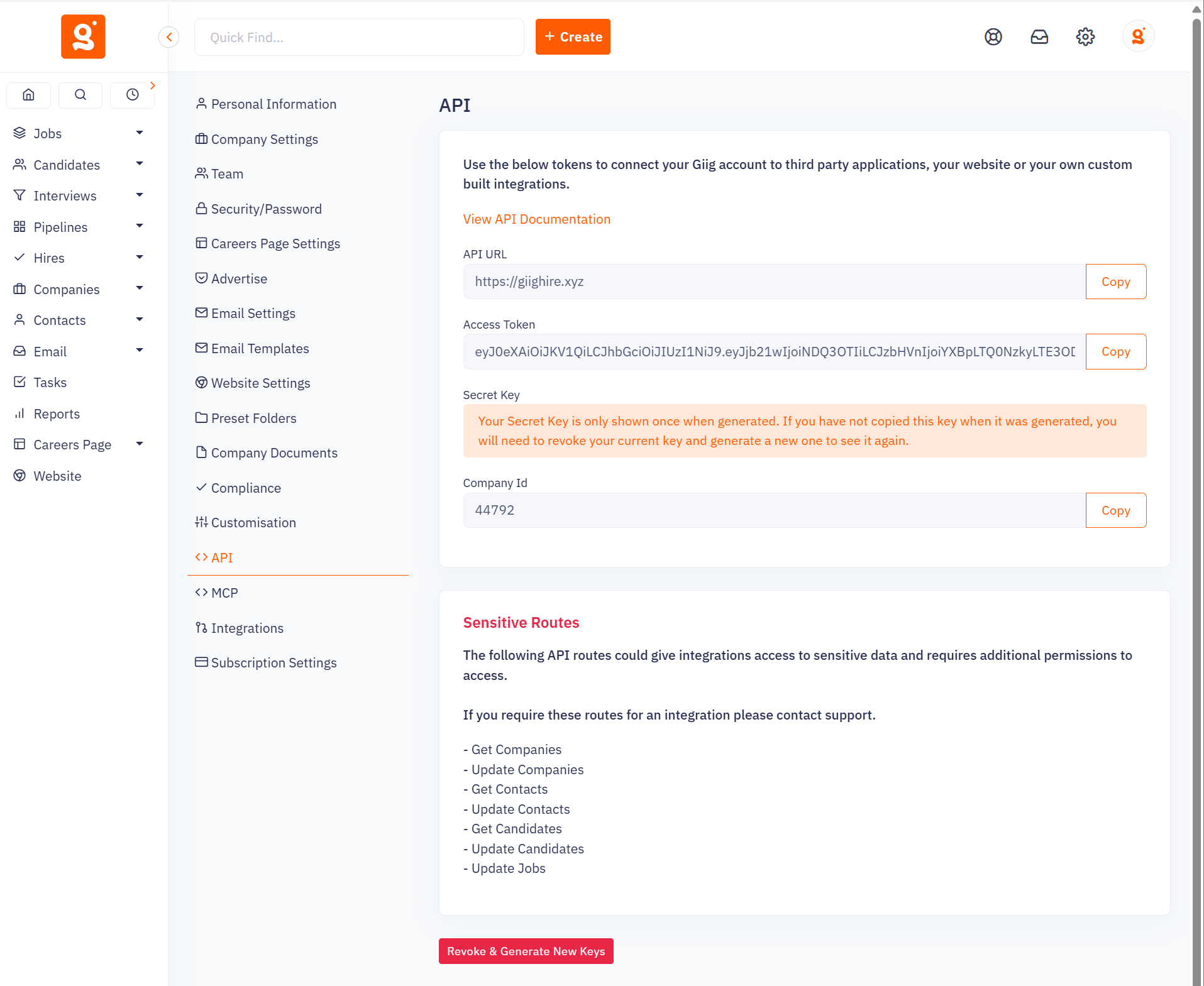The width and height of the screenshot is (1204, 986).
Task: Open Tasks from the sidebar
Action: [50, 382]
